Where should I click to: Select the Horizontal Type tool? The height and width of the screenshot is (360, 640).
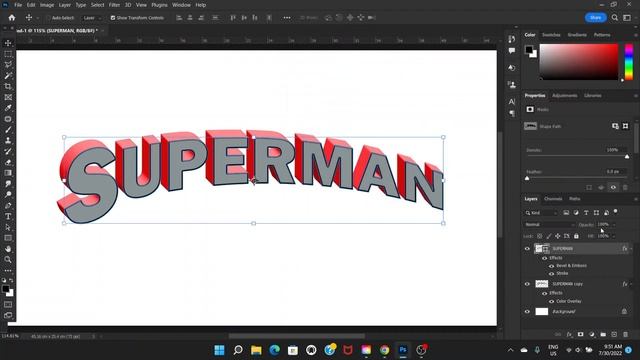click(8, 216)
